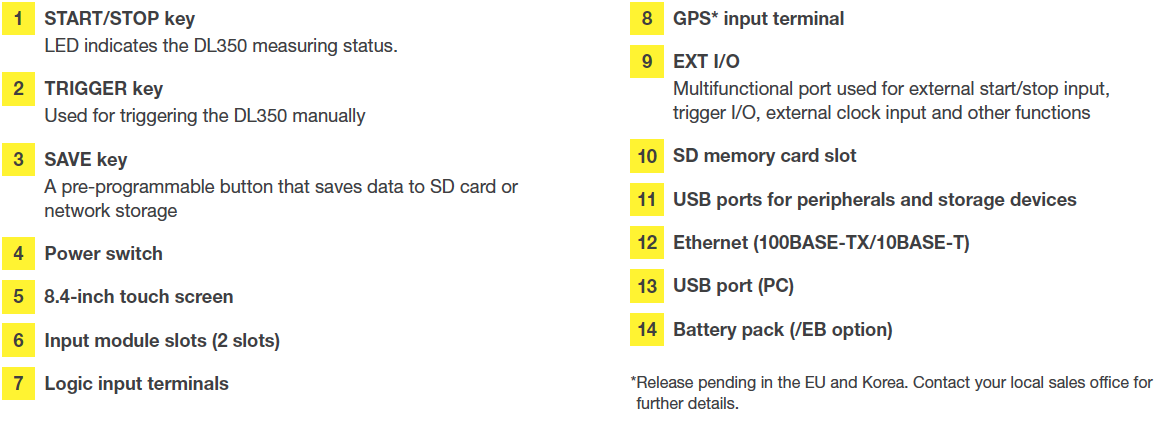This screenshot has width=1156, height=421.
Task: Click the yellow number 14 badge
Action: [x=647, y=330]
